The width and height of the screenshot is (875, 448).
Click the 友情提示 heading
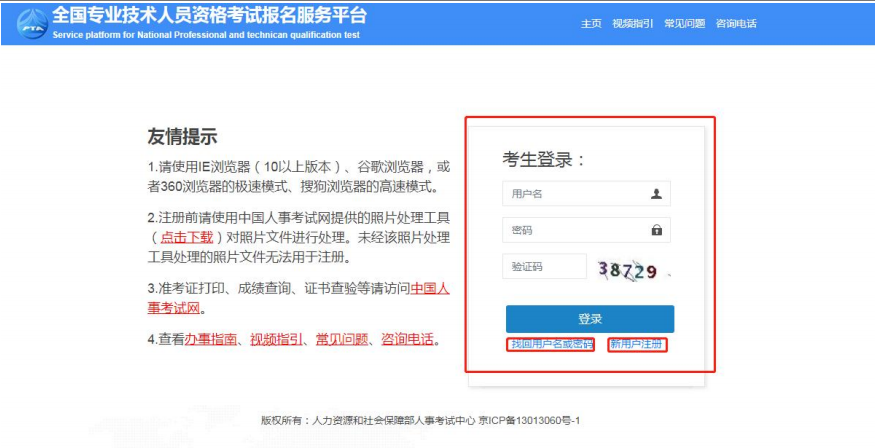182,136
